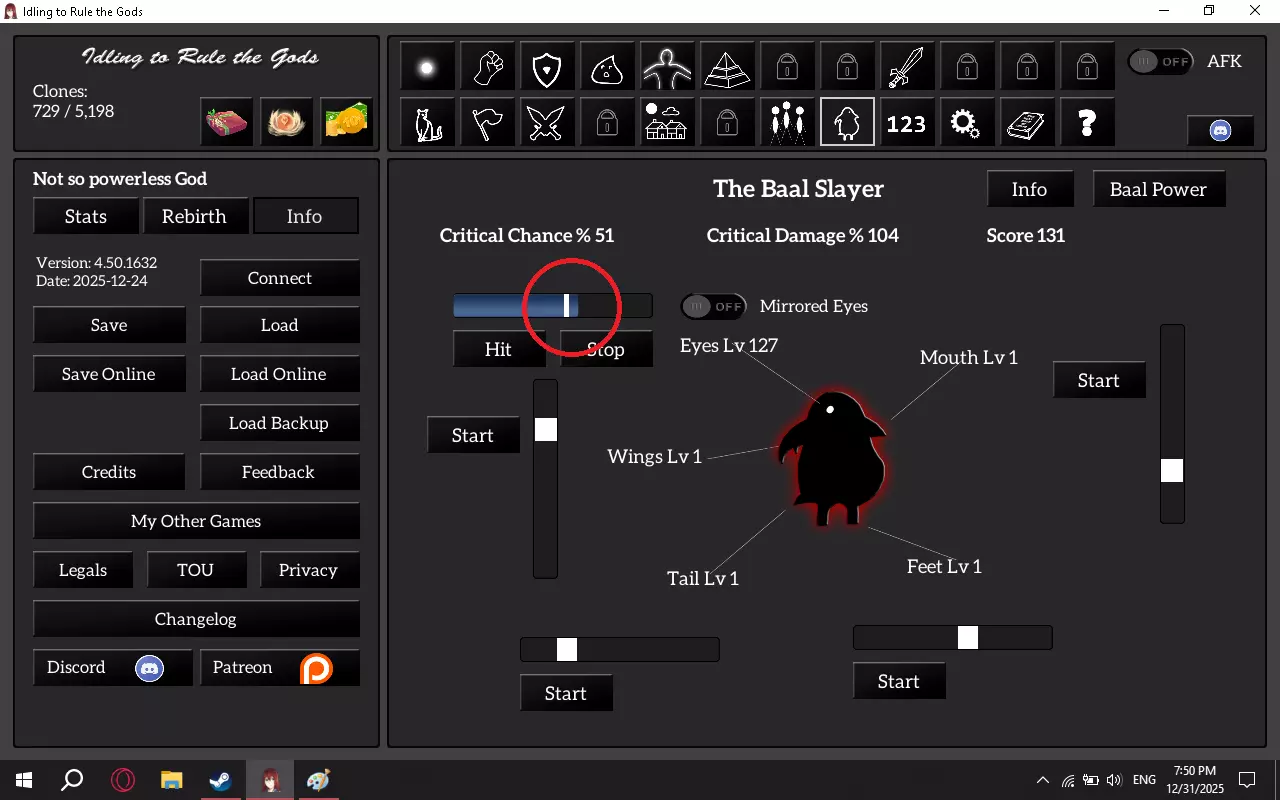The height and width of the screenshot is (800, 1280).
Task: Open the human figure icon section
Action: (667, 68)
